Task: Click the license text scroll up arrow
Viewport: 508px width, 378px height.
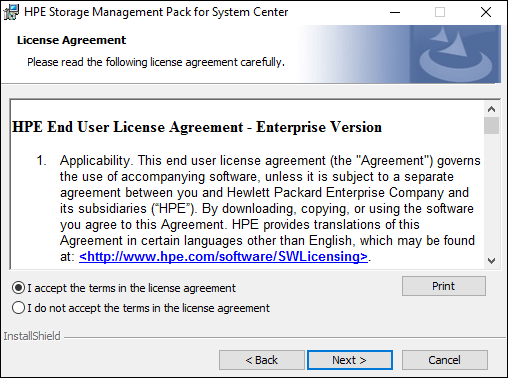Action: (491, 109)
